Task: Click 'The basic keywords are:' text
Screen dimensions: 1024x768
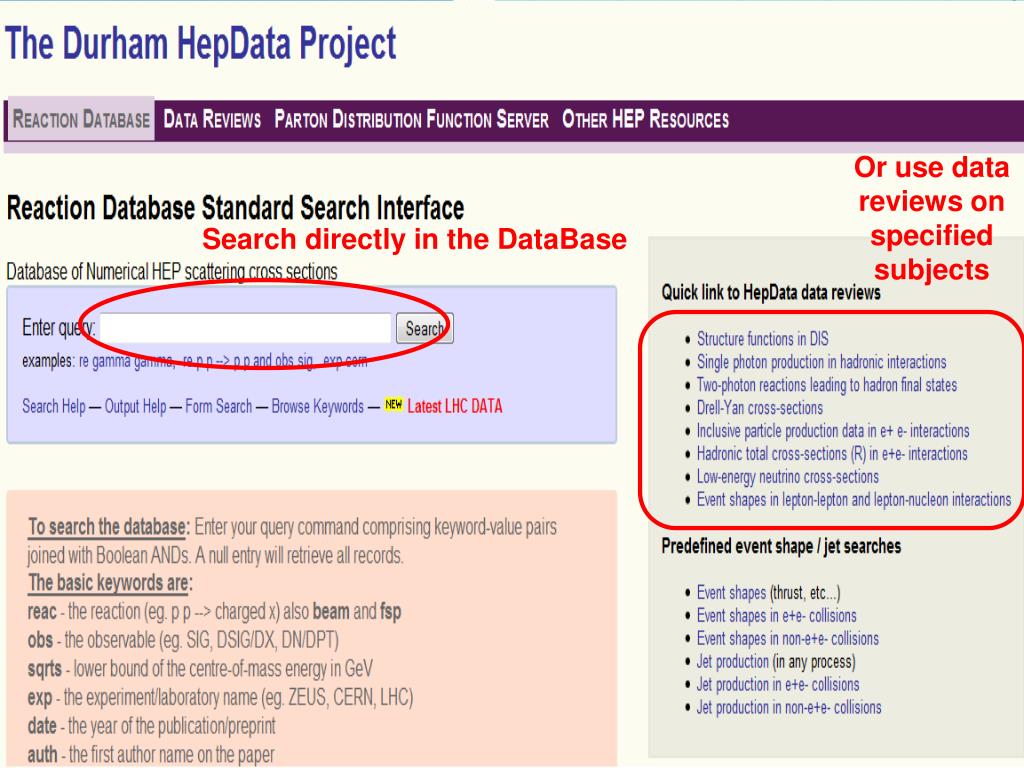Action: pos(110,583)
